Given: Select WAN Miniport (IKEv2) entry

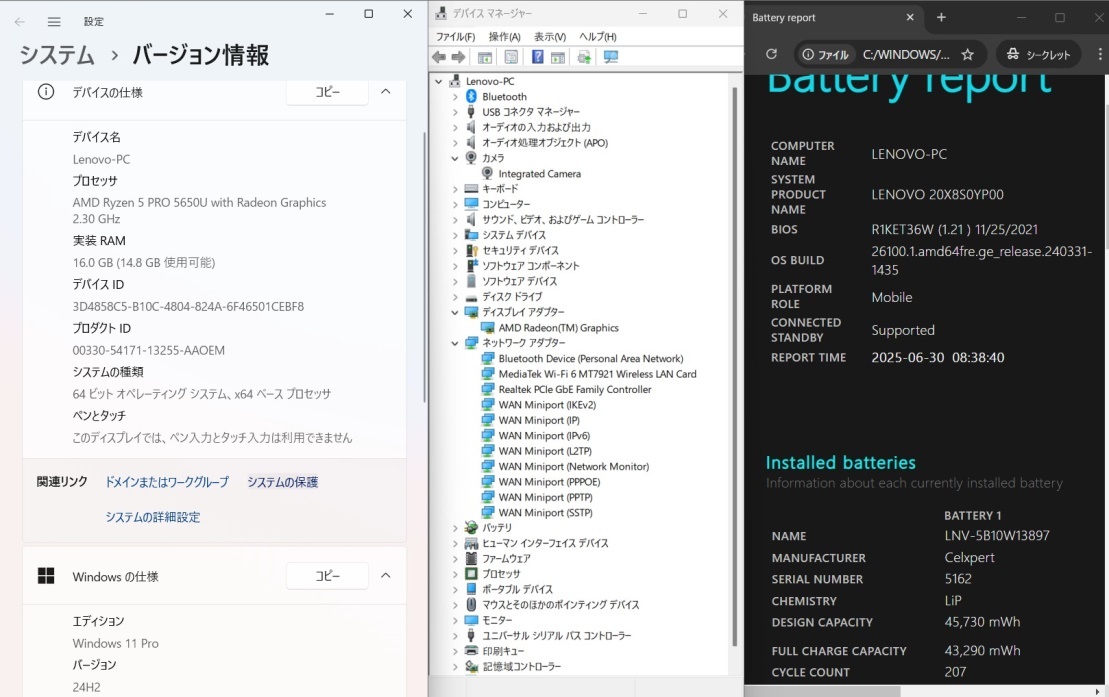Looking at the screenshot, I should click(x=547, y=405).
